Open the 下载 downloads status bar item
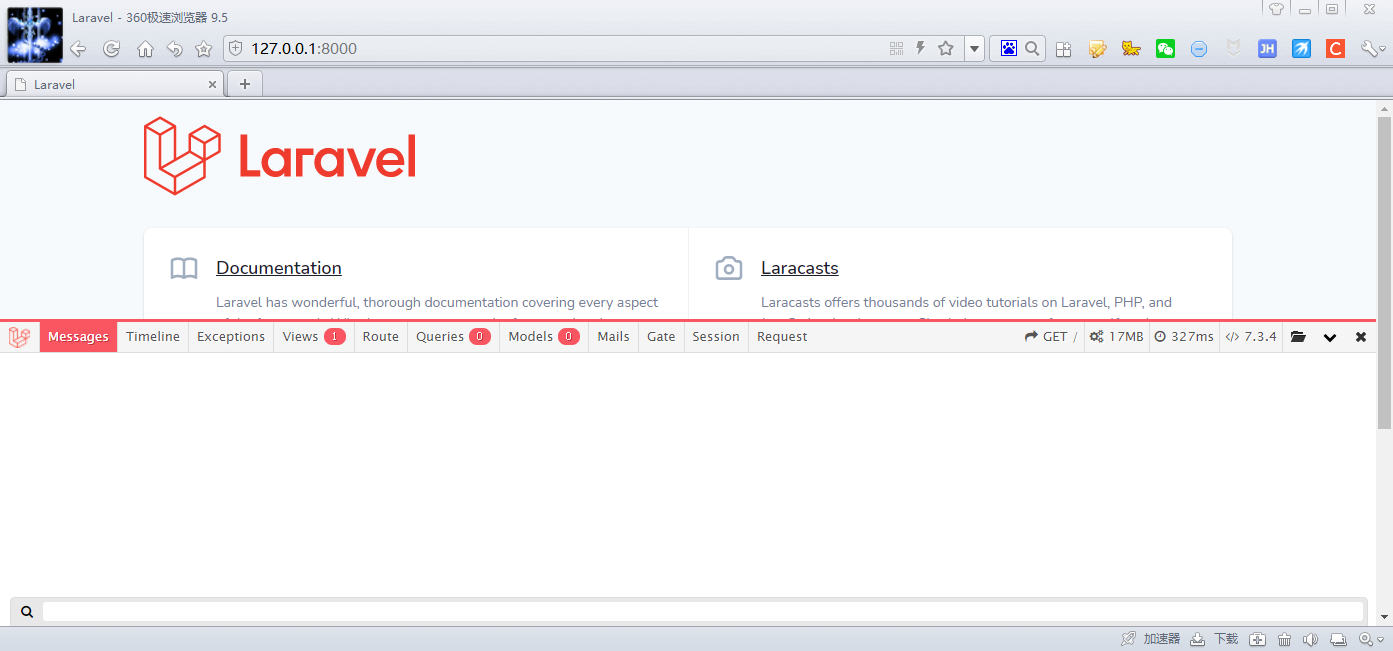The height and width of the screenshot is (651, 1393). pyautogui.click(x=1214, y=639)
